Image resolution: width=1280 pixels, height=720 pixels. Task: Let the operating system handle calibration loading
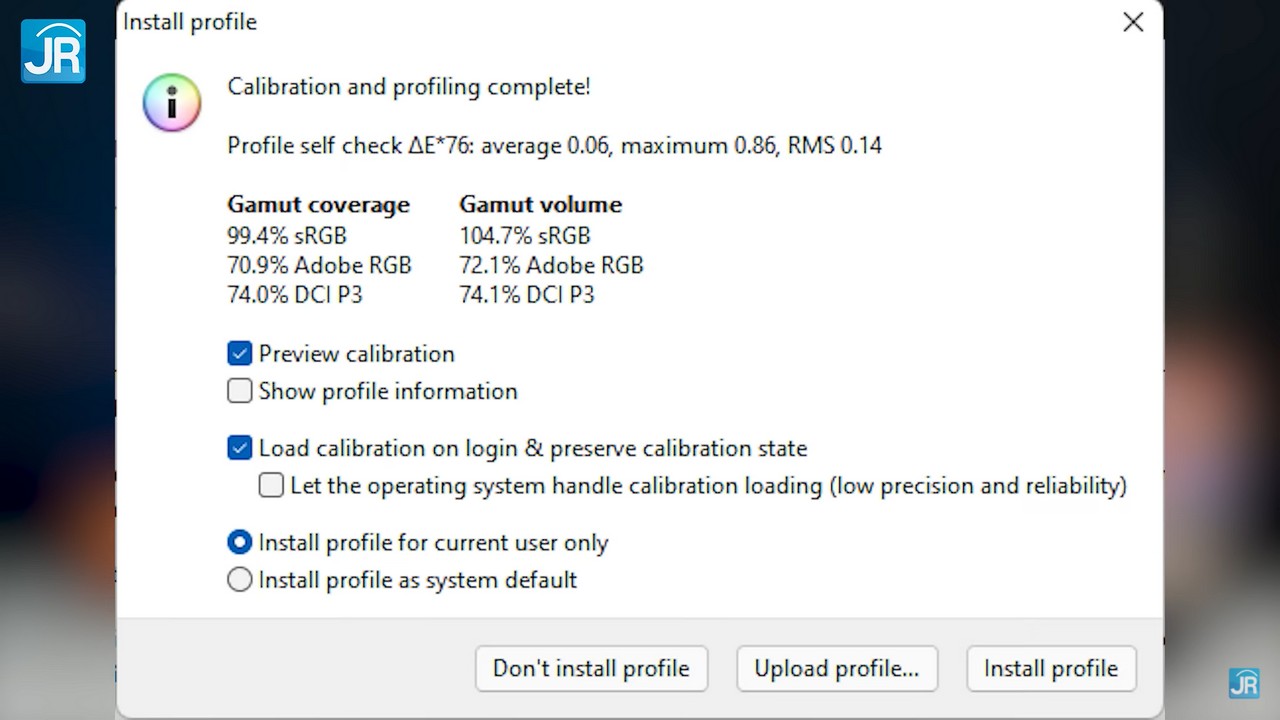(x=271, y=486)
